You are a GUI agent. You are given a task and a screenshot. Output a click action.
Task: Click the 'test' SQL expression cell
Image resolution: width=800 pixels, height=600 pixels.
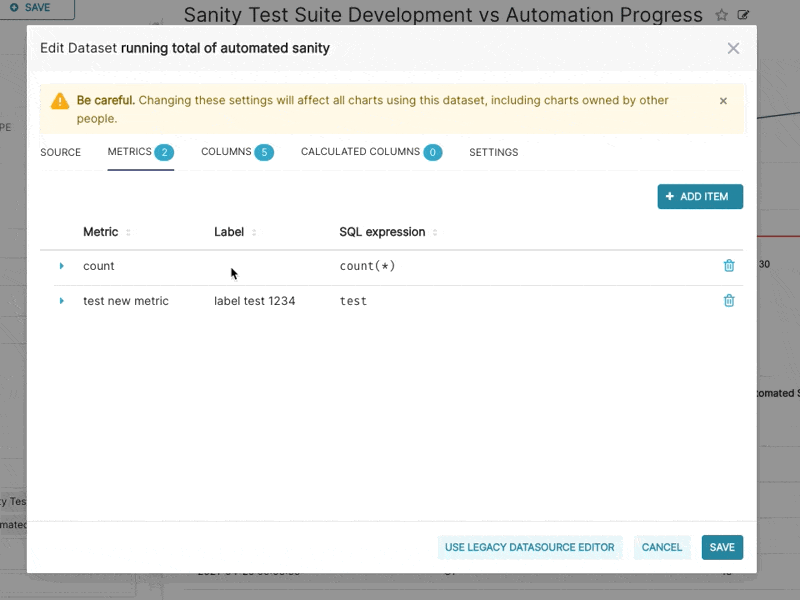[353, 301]
